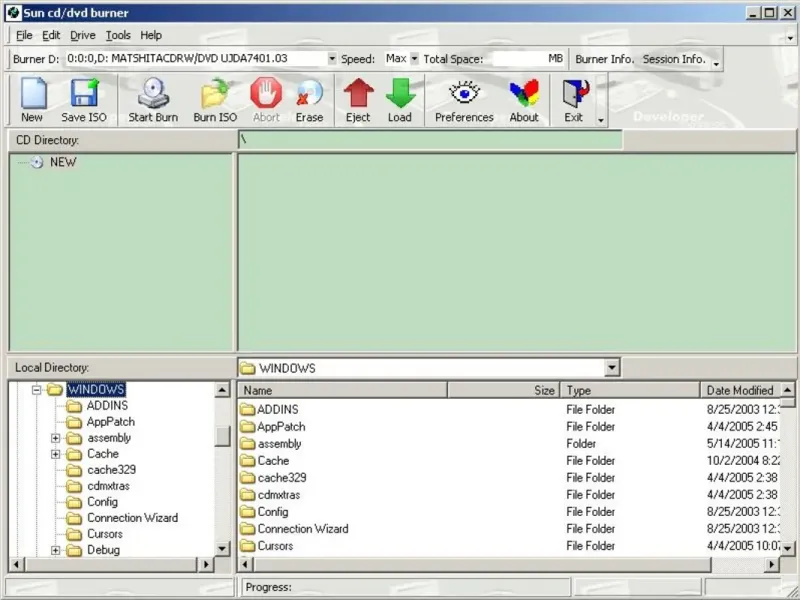
Task: Click the Burn ISO icon
Action: click(215, 100)
